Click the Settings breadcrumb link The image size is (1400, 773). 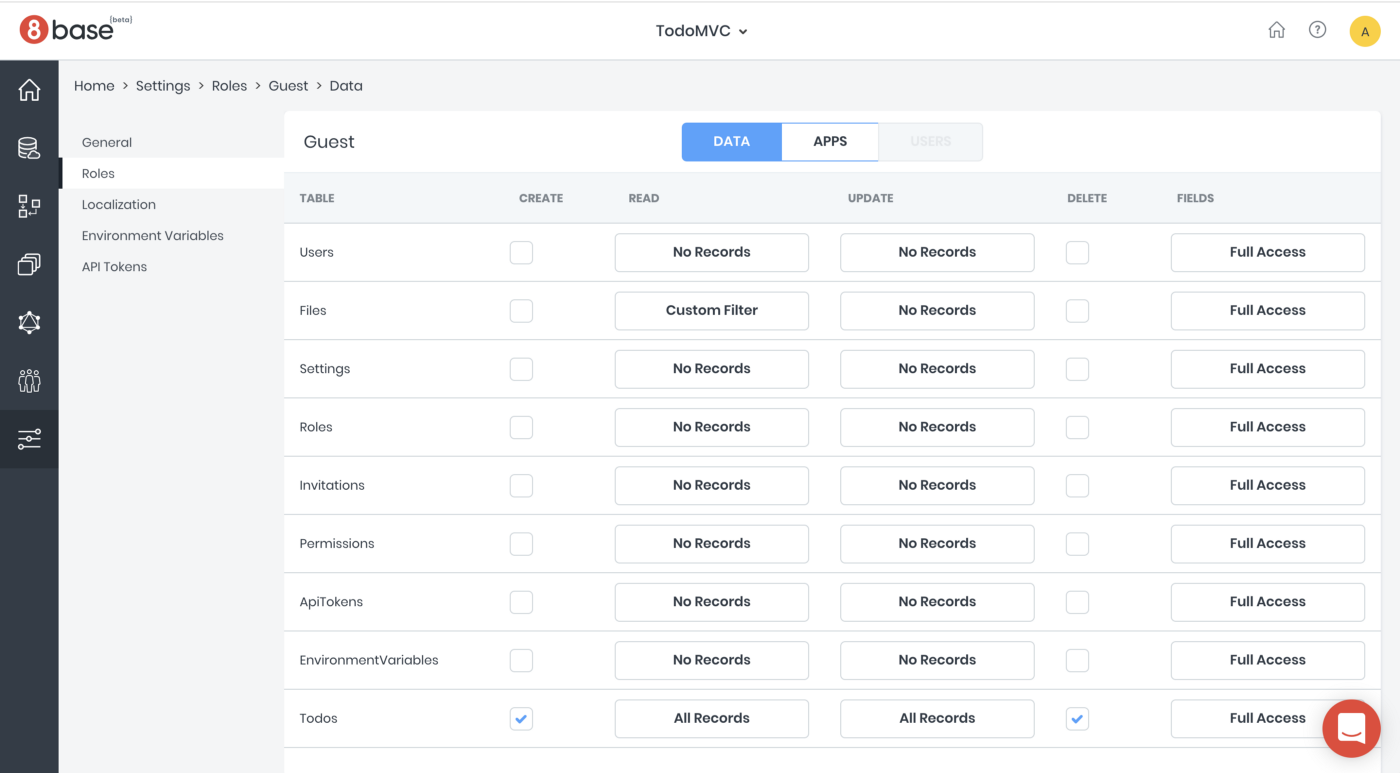click(x=163, y=85)
